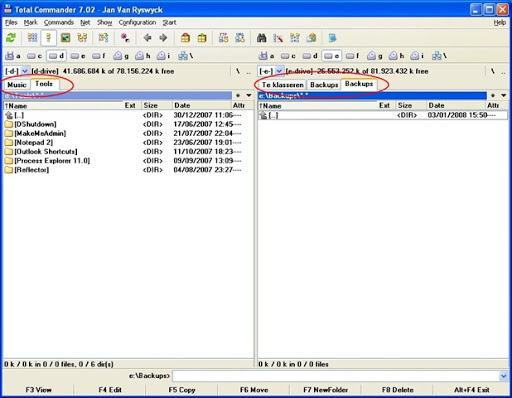Select drive c in right drive bar
The height and width of the screenshot is (398, 512).
(x=288, y=56)
